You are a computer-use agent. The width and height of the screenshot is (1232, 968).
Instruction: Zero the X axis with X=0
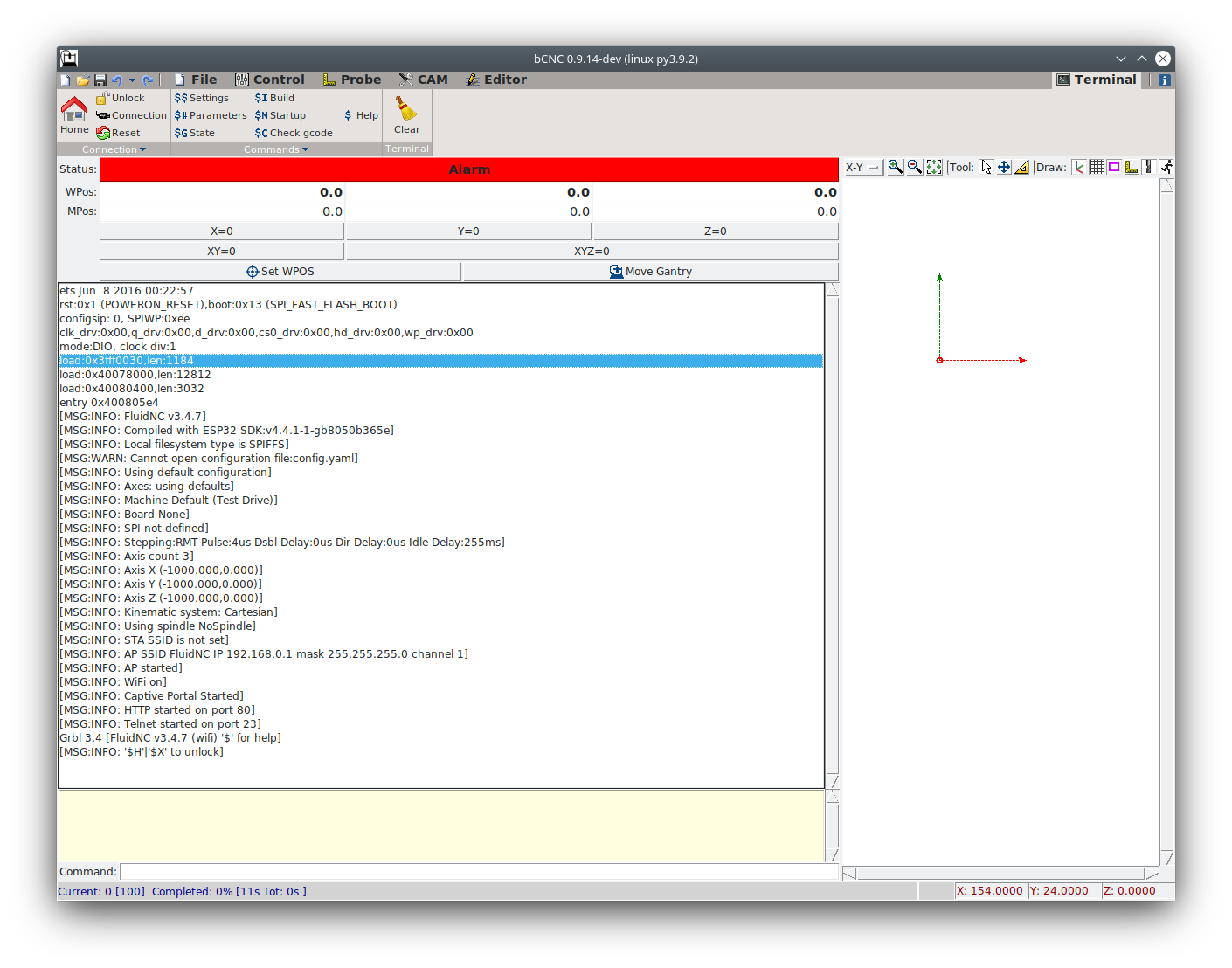click(222, 232)
